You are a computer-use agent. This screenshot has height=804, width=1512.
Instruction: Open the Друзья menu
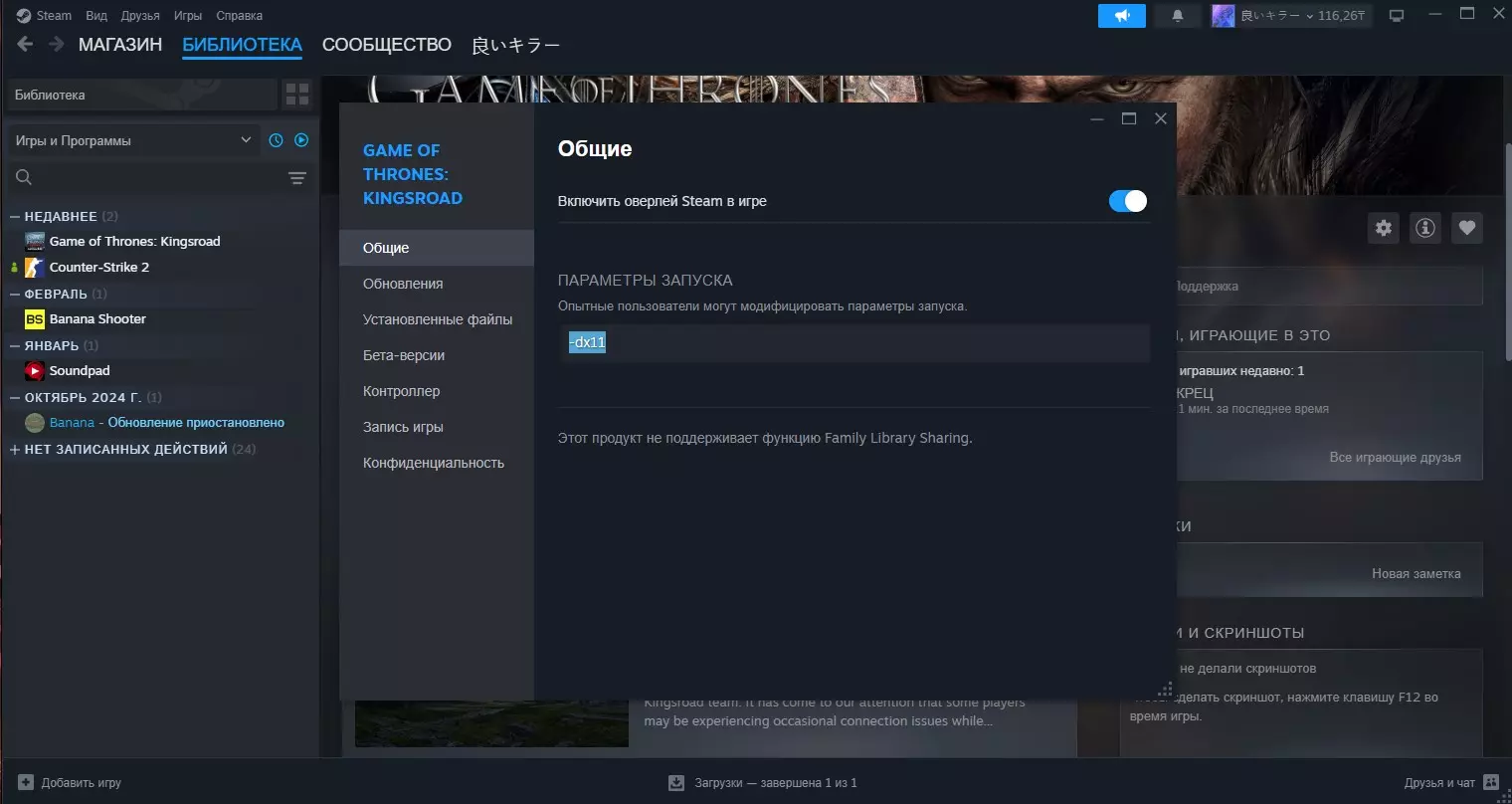pyautogui.click(x=140, y=15)
